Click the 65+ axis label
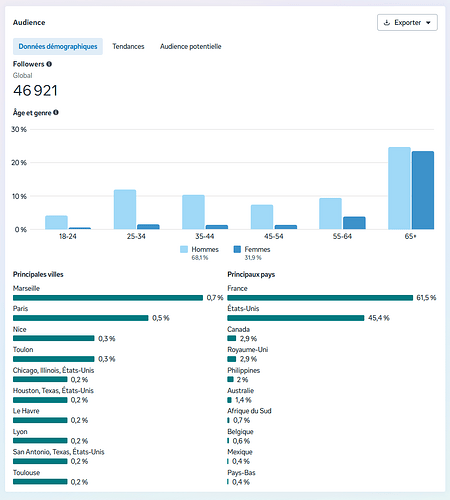This screenshot has width=450, height=500. pos(411,236)
